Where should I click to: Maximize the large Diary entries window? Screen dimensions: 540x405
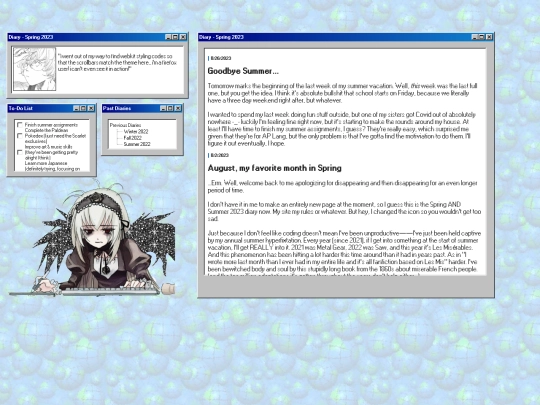[x=481, y=37]
